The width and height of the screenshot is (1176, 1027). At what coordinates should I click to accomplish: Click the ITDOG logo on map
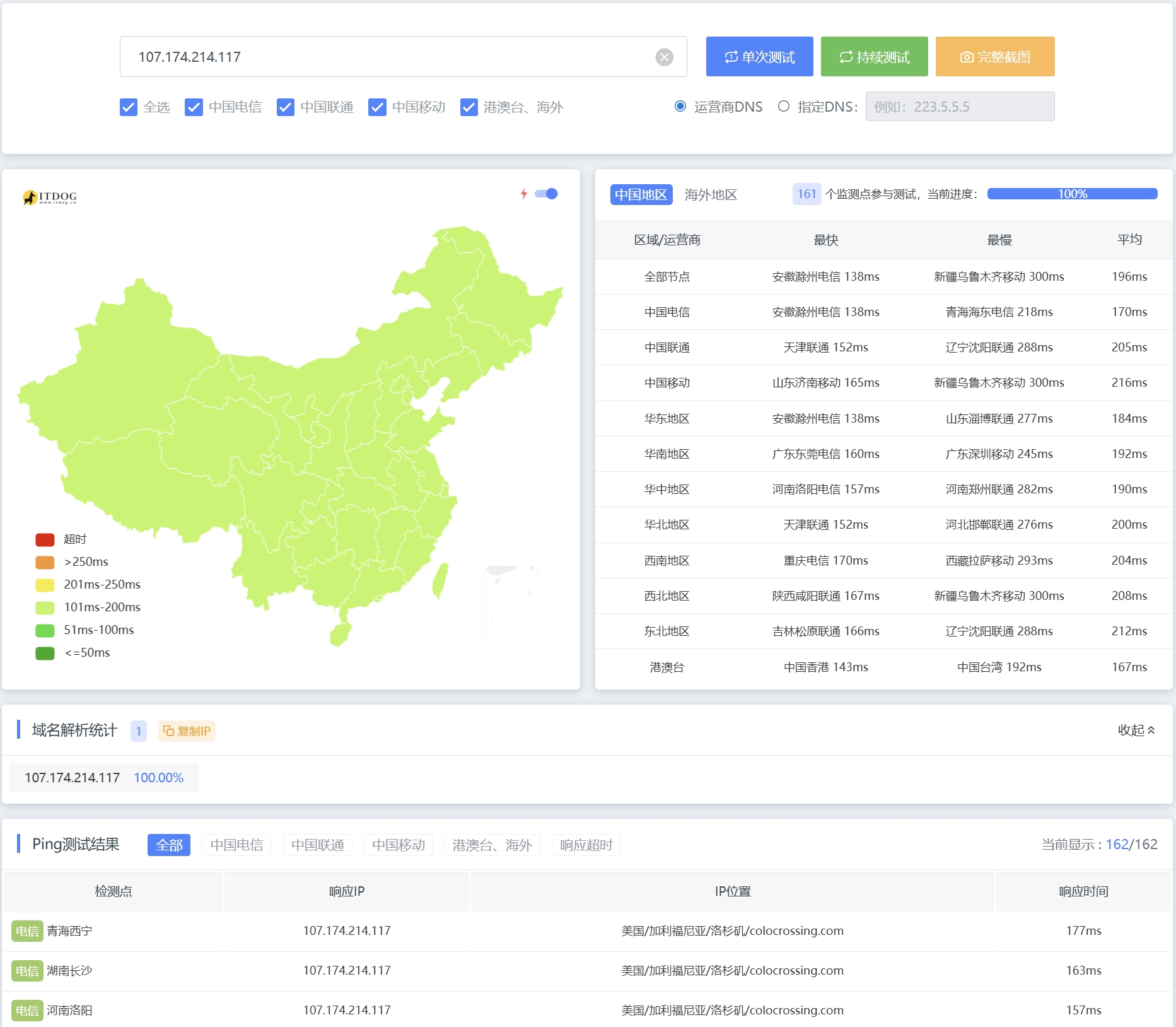tap(50, 197)
